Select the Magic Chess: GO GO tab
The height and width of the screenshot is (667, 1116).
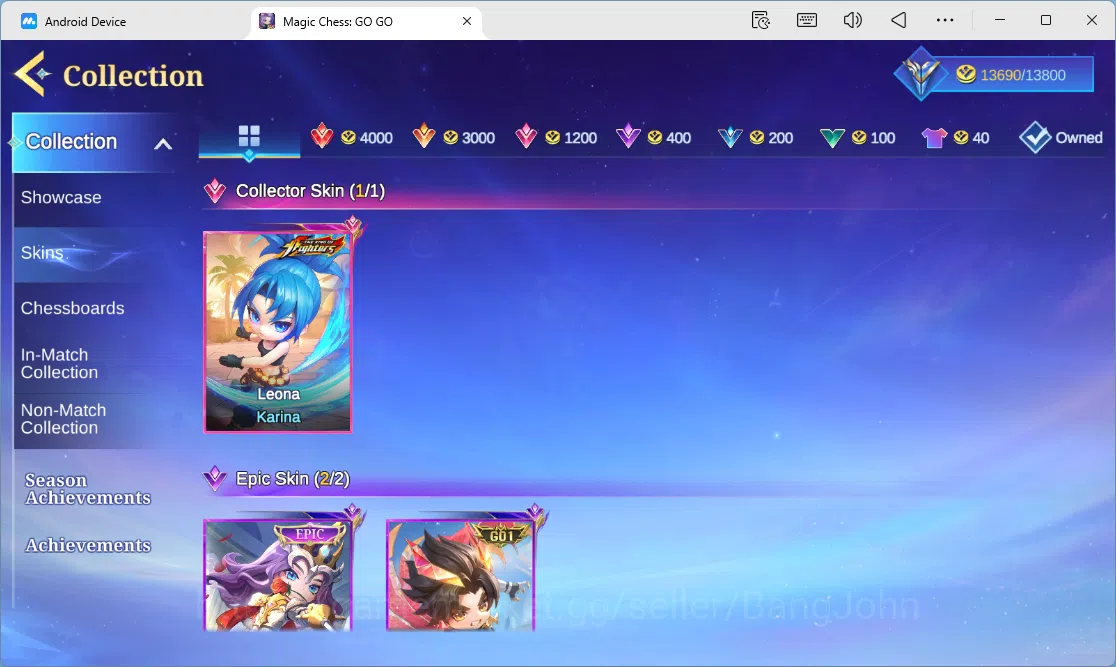(x=367, y=21)
